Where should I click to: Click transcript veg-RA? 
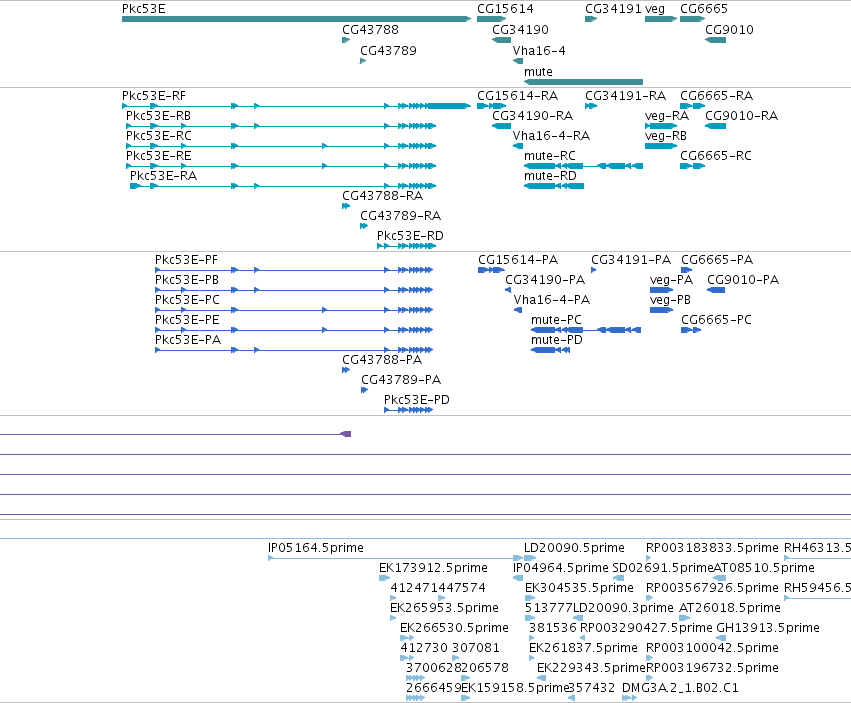[667, 116]
